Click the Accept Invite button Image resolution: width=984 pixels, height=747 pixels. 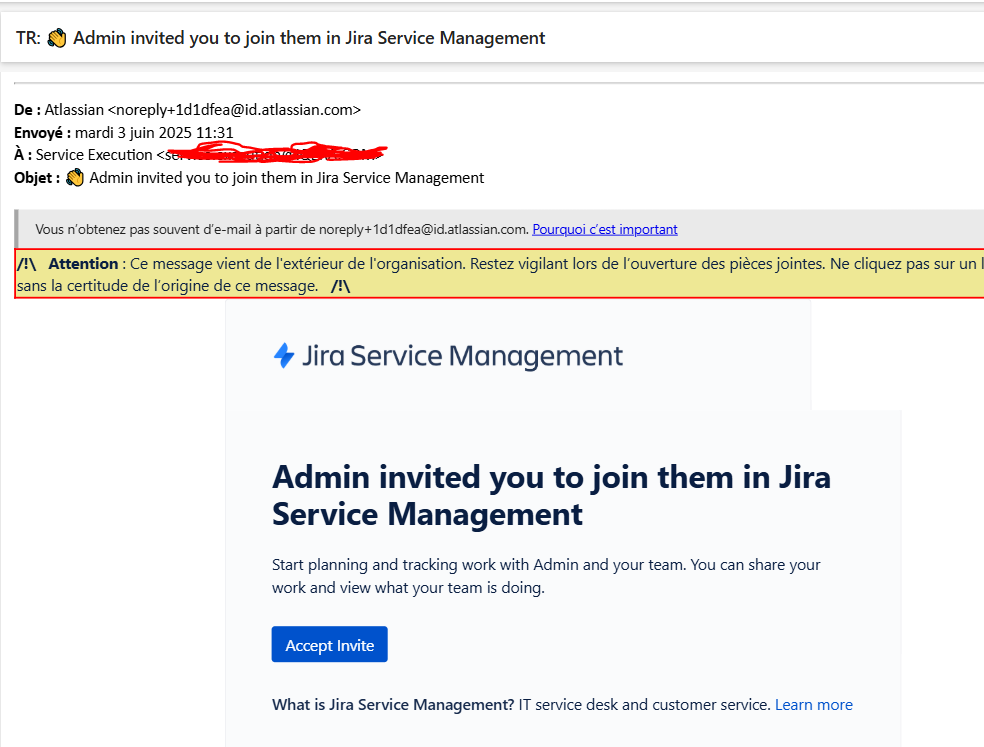coord(329,644)
